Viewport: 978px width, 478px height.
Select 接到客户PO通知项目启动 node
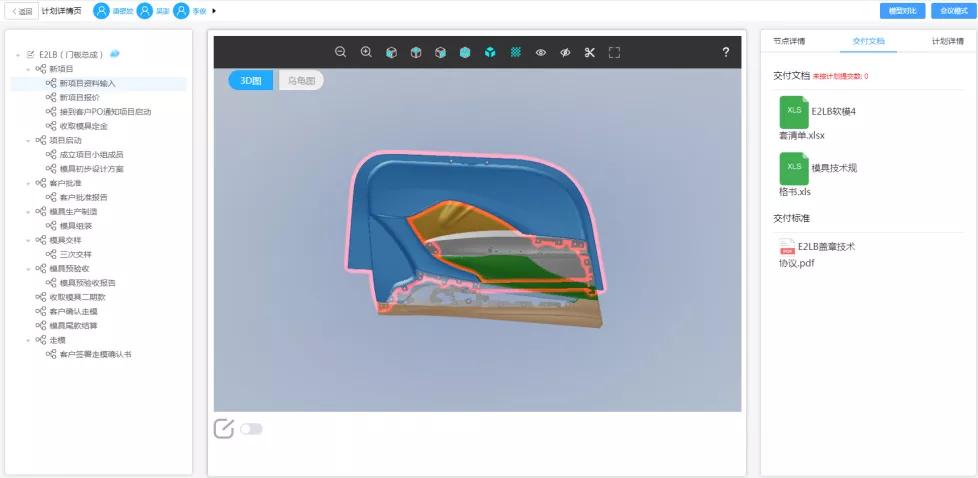click(x=105, y=112)
